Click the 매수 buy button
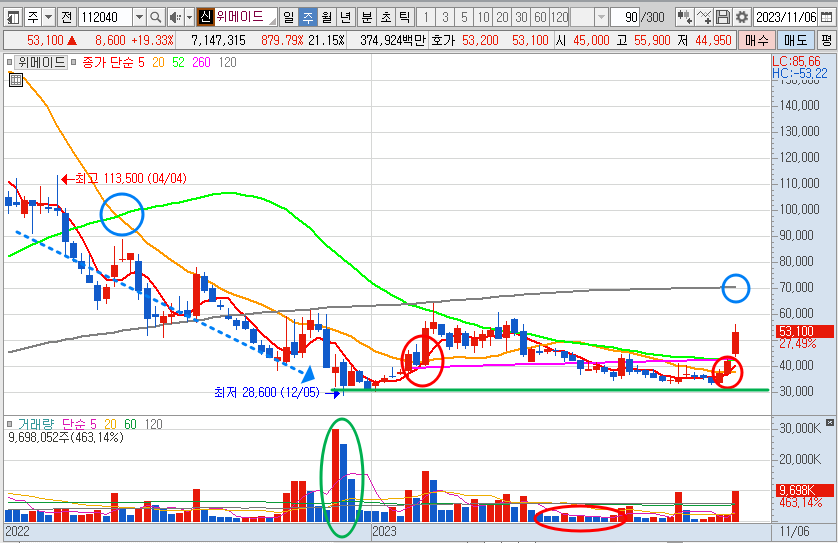 tap(756, 40)
